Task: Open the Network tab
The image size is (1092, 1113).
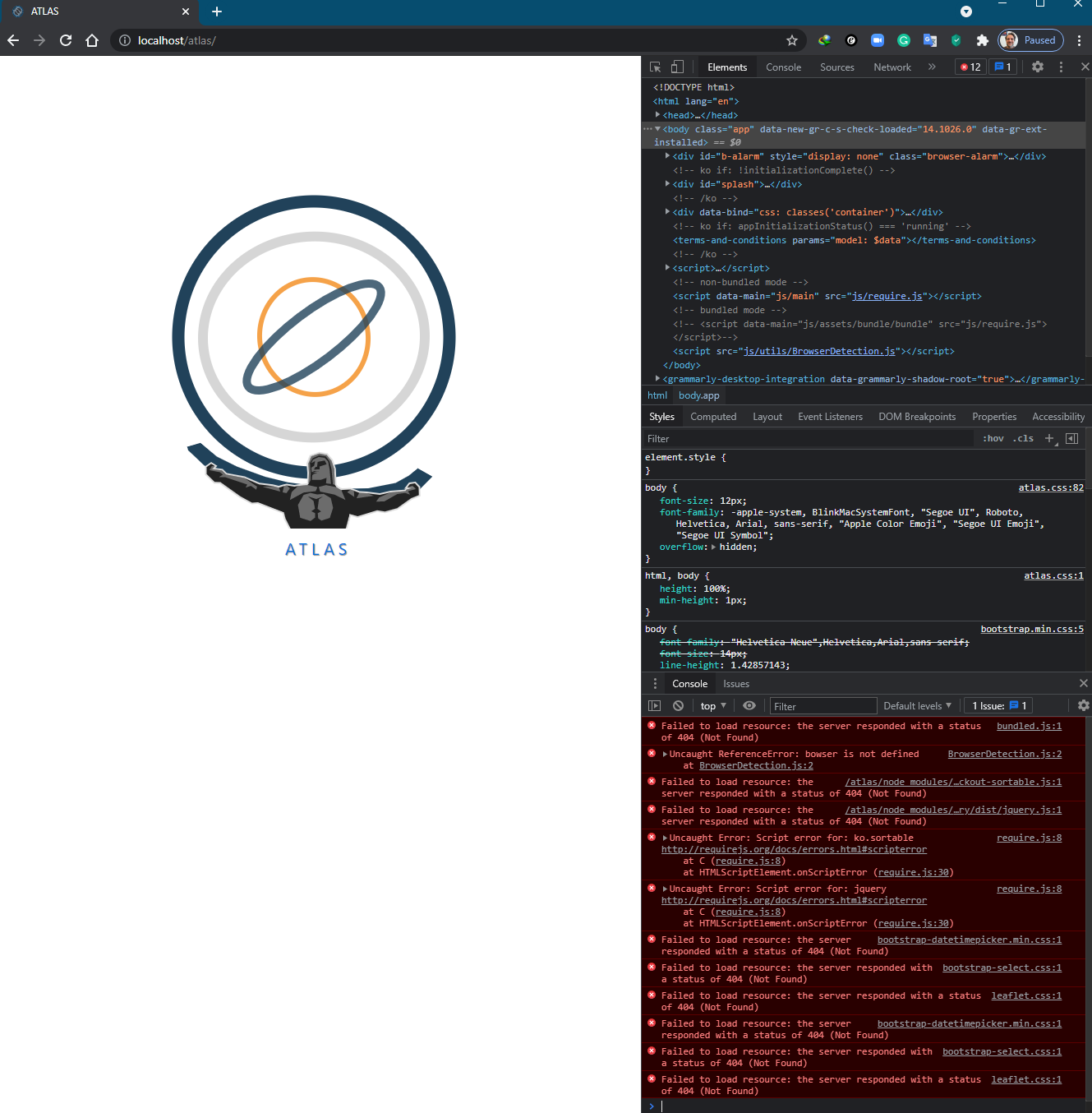Action: pyautogui.click(x=892, y=67)
